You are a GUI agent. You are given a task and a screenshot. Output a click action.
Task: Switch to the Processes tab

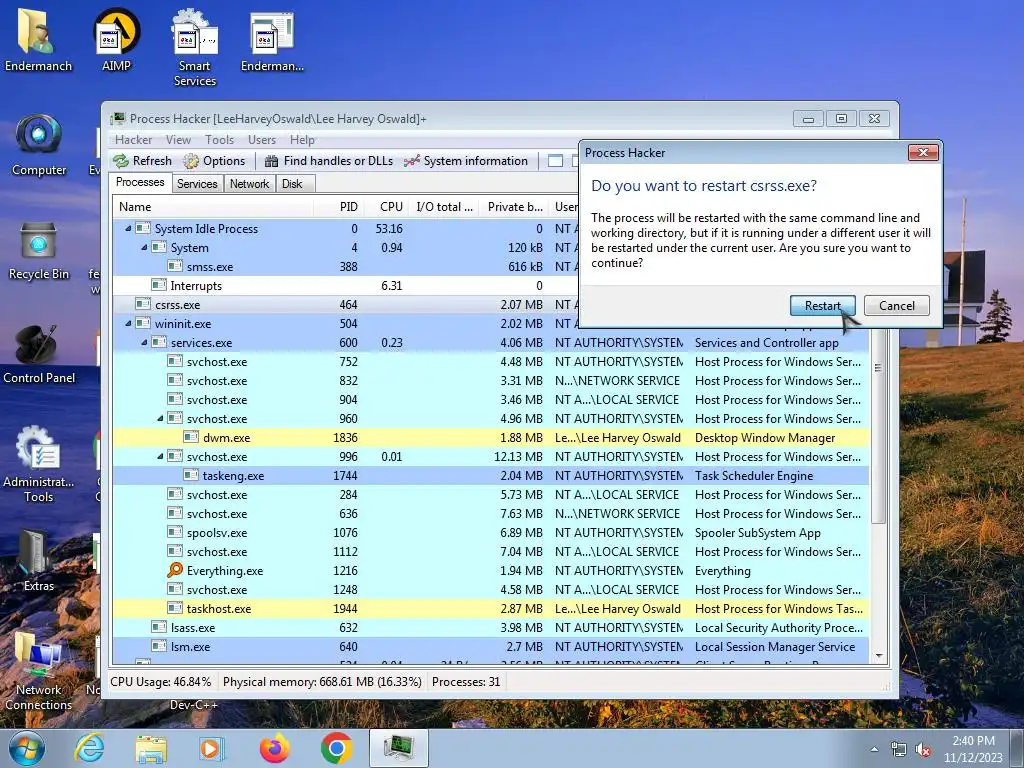[x=140, y=182]
